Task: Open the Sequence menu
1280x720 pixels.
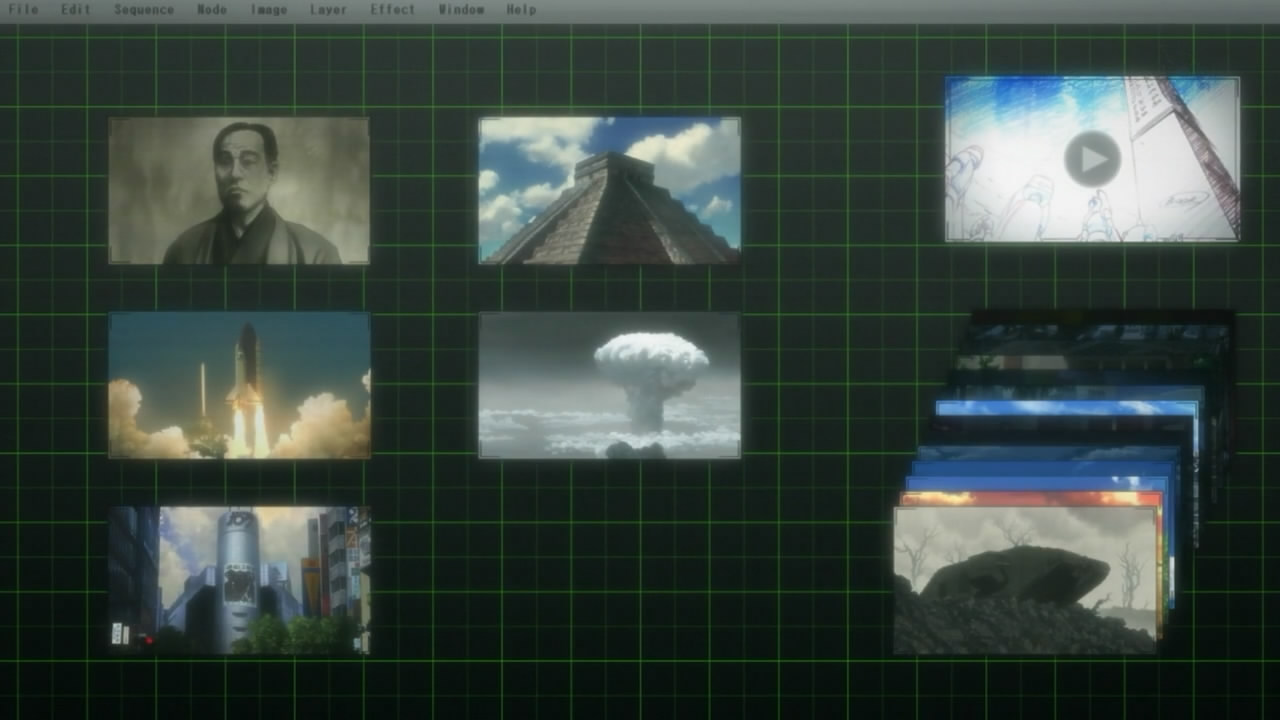Action: 144,10
